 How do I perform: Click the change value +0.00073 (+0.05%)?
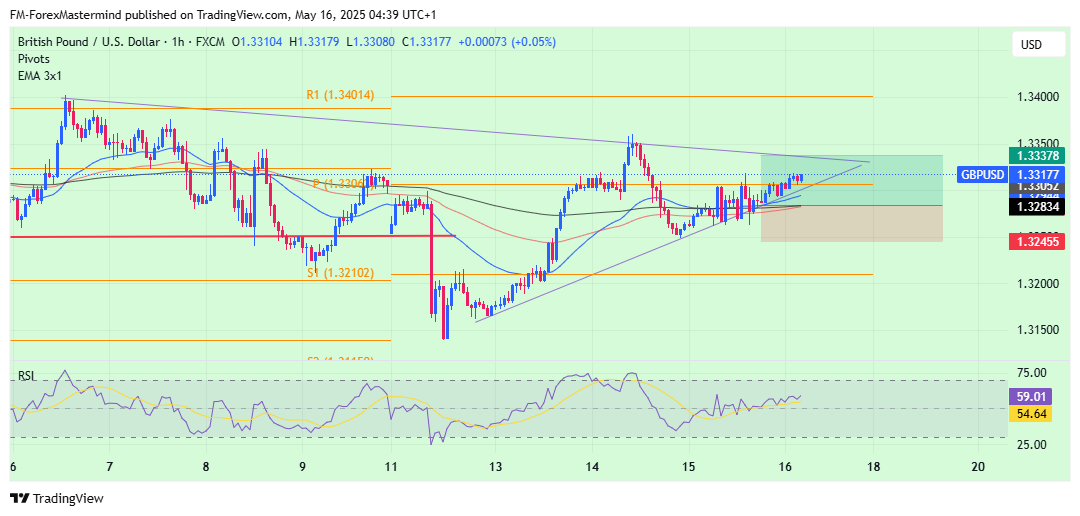tap(506, 42)
